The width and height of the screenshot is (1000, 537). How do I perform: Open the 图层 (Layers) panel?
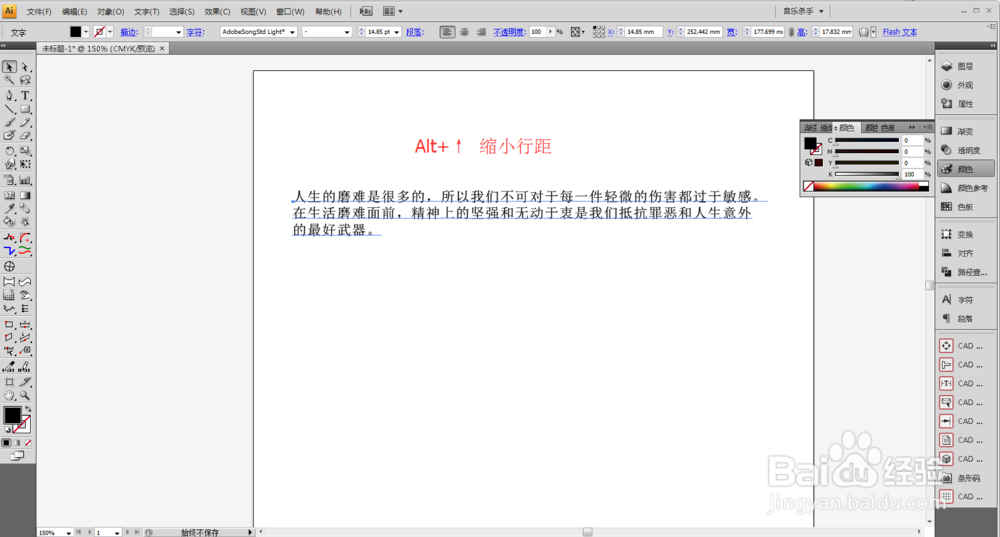coord(965,66)
